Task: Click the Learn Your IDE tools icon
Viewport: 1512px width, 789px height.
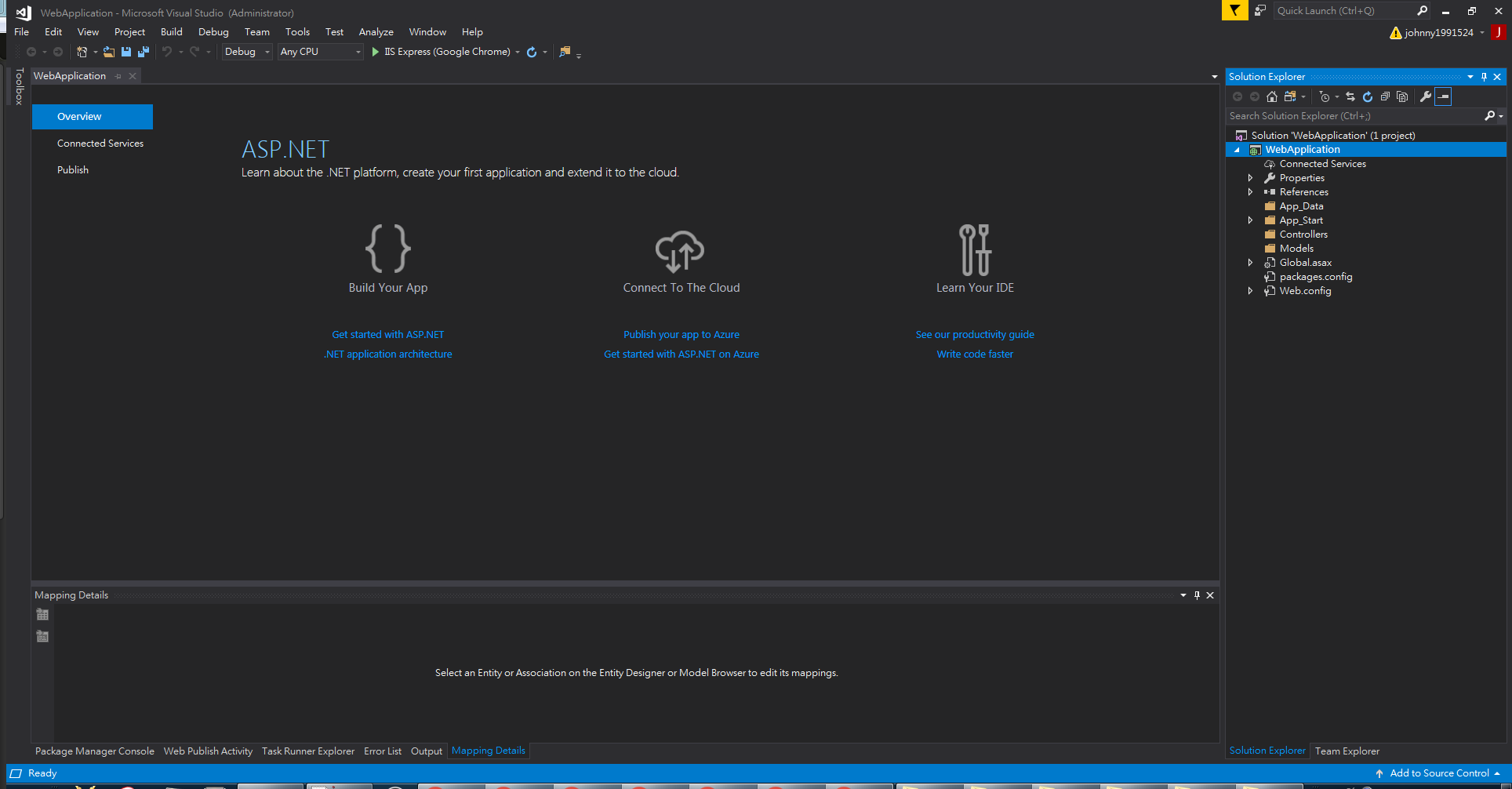Action: (x=975, y=249)
